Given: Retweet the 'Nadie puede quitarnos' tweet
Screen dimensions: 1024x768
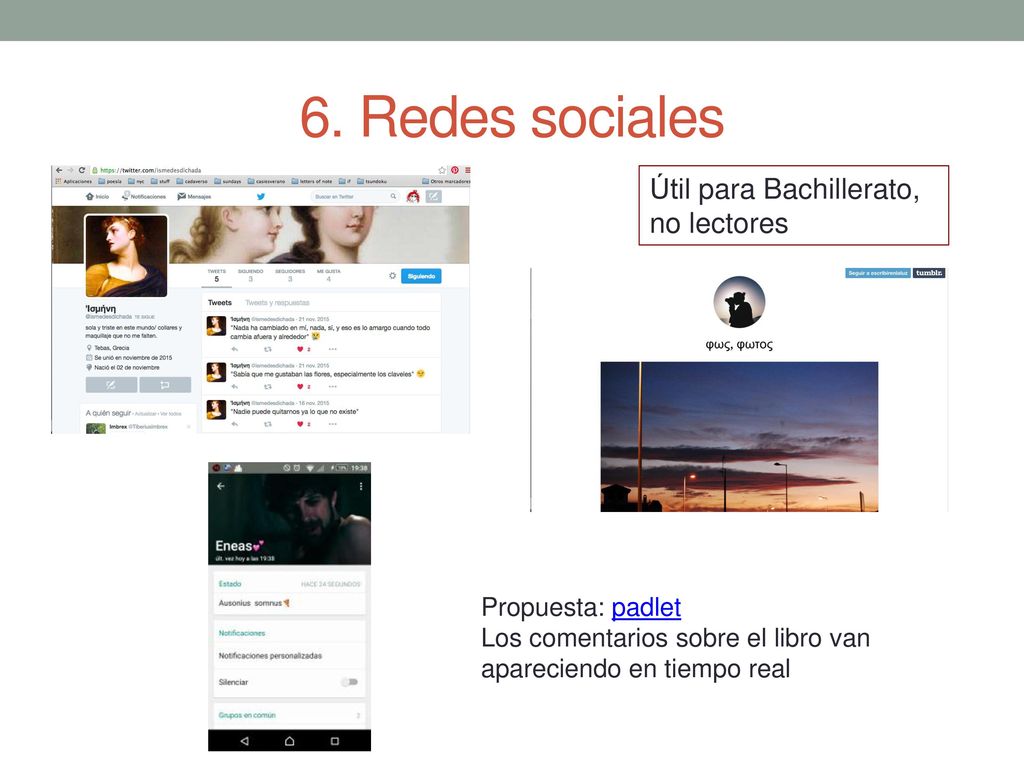Looking at the screenshot, I should (268, 424).
